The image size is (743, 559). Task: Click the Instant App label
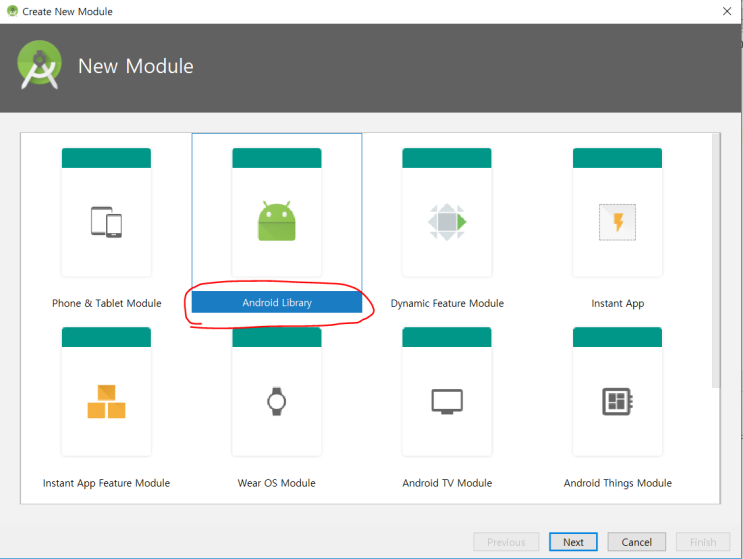pos(617,303)
